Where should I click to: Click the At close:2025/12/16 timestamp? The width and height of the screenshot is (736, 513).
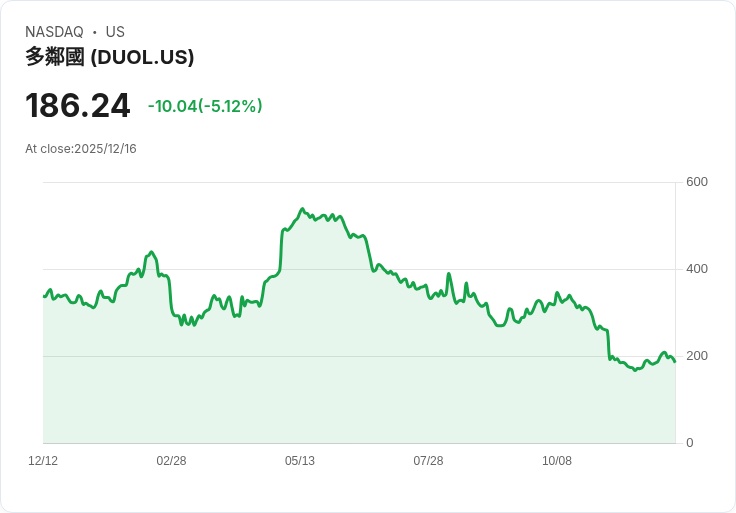point(81,149)
